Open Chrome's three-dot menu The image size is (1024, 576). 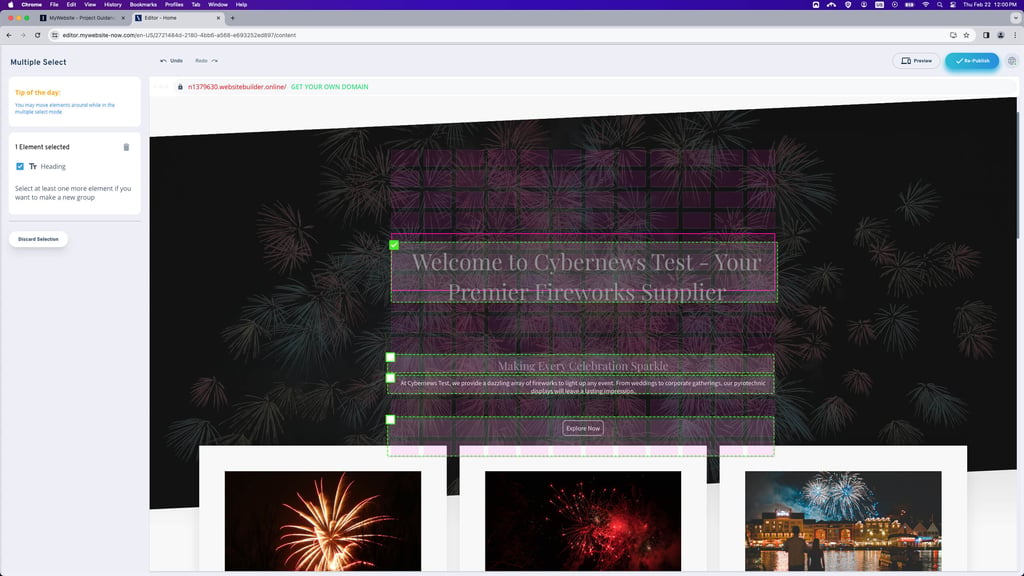click(1015, 35)
